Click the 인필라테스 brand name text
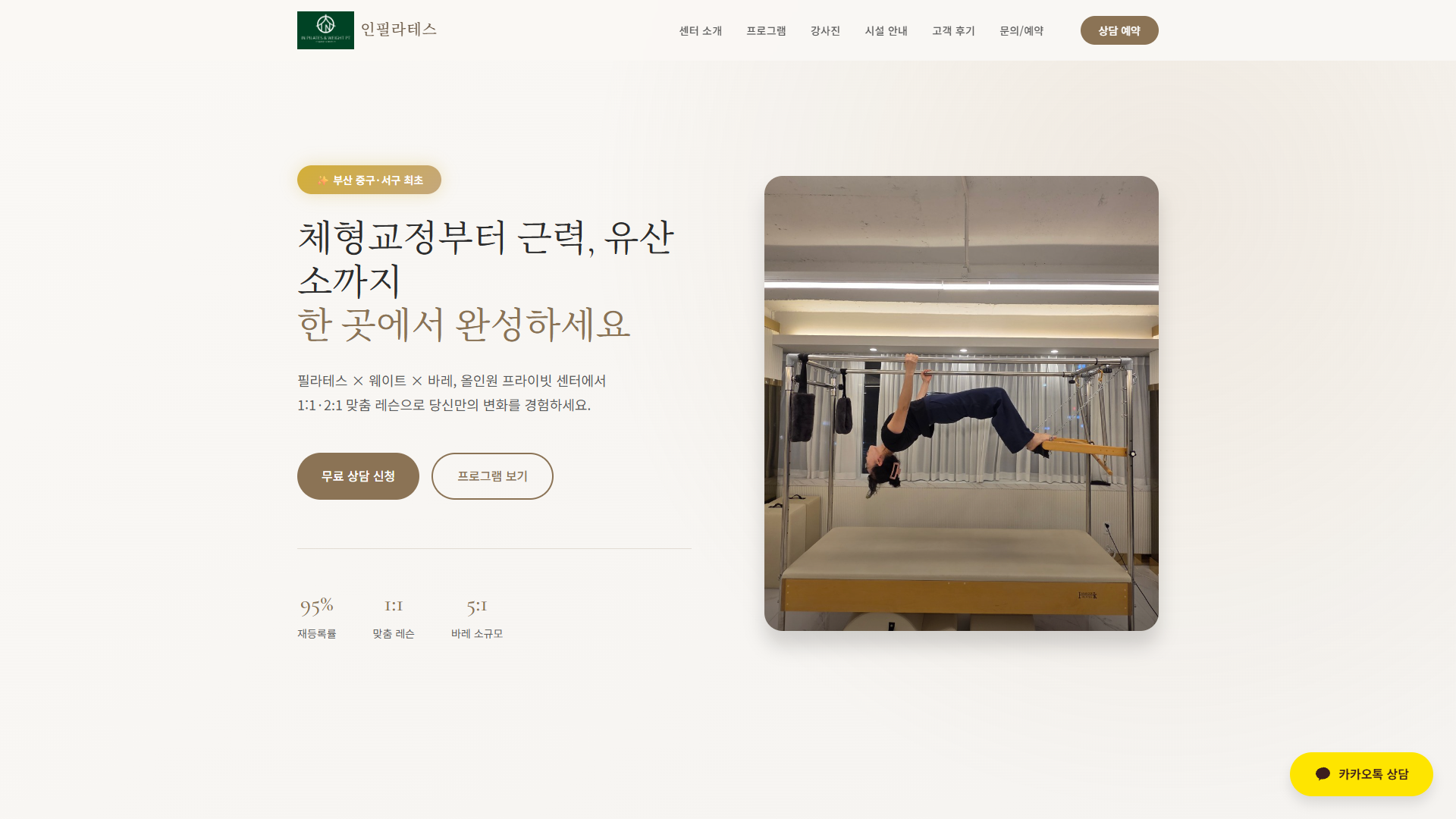The image size is (1456, 819). (399, 29)
